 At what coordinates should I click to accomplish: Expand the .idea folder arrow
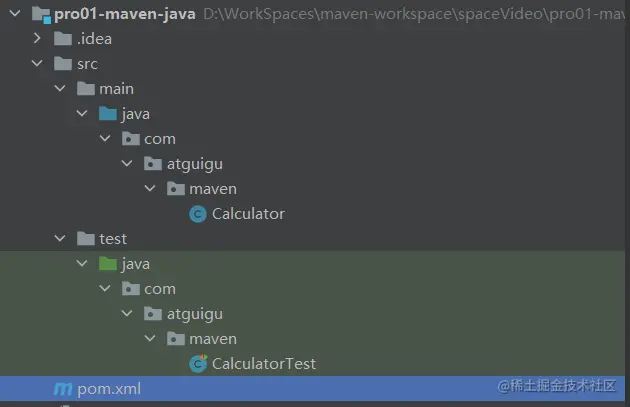(x=37, y=39)
